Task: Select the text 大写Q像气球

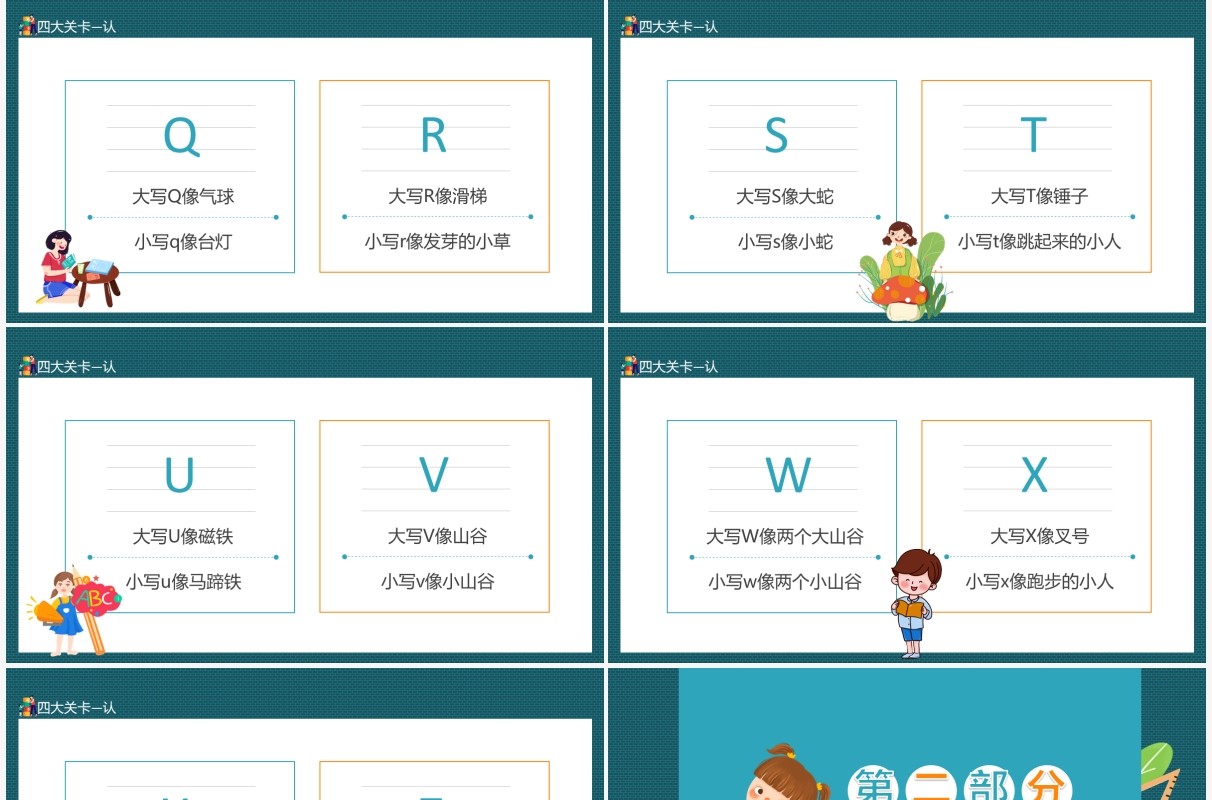Action: point(183,196)
